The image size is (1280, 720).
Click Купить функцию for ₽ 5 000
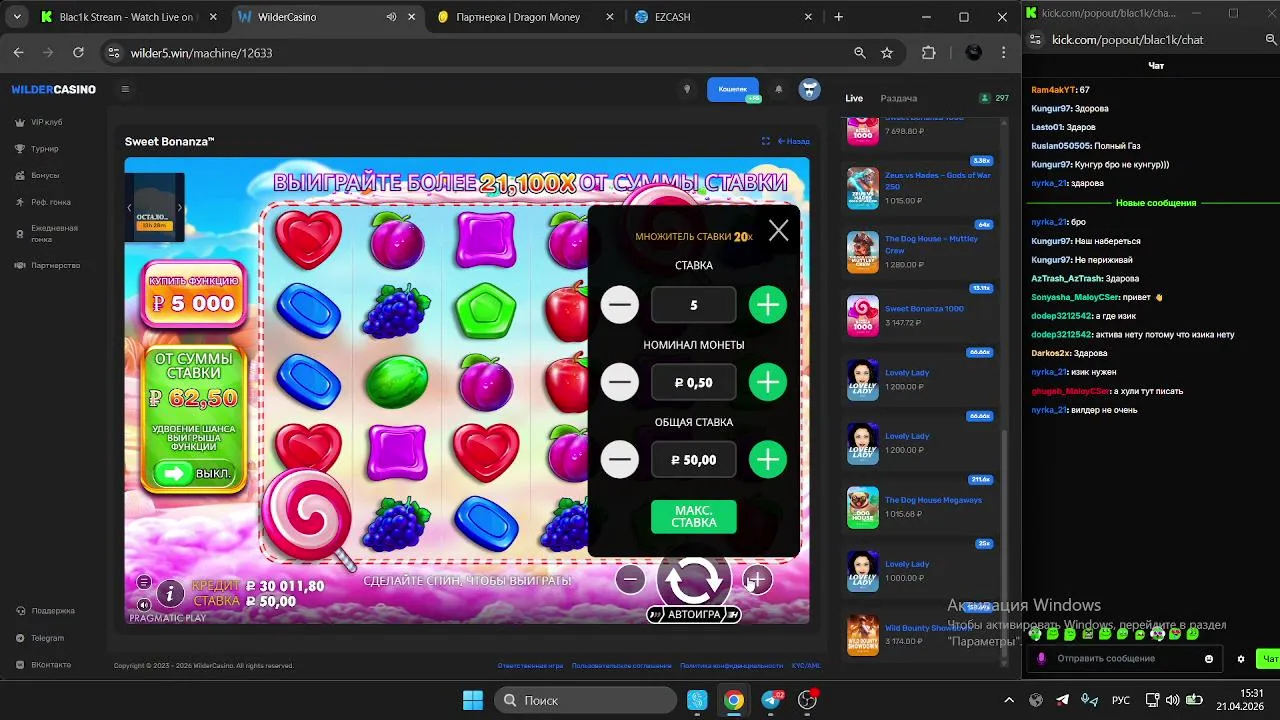pyautogui.click(x=194, y=294)
